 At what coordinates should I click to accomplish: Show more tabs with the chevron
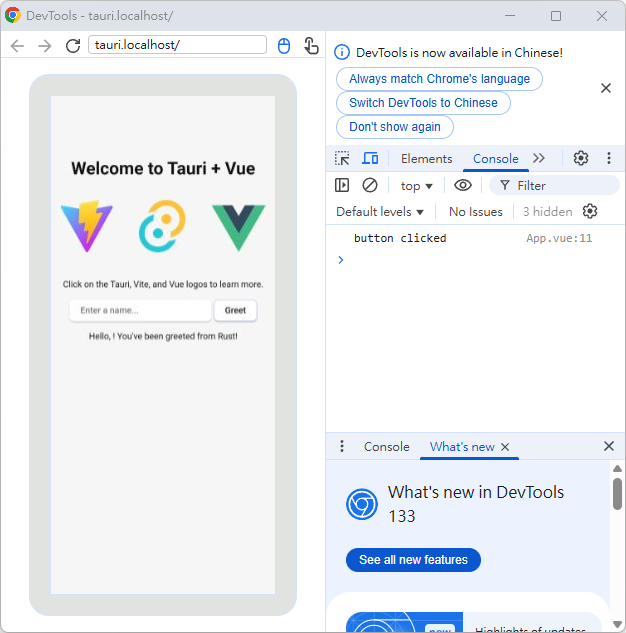539,158
